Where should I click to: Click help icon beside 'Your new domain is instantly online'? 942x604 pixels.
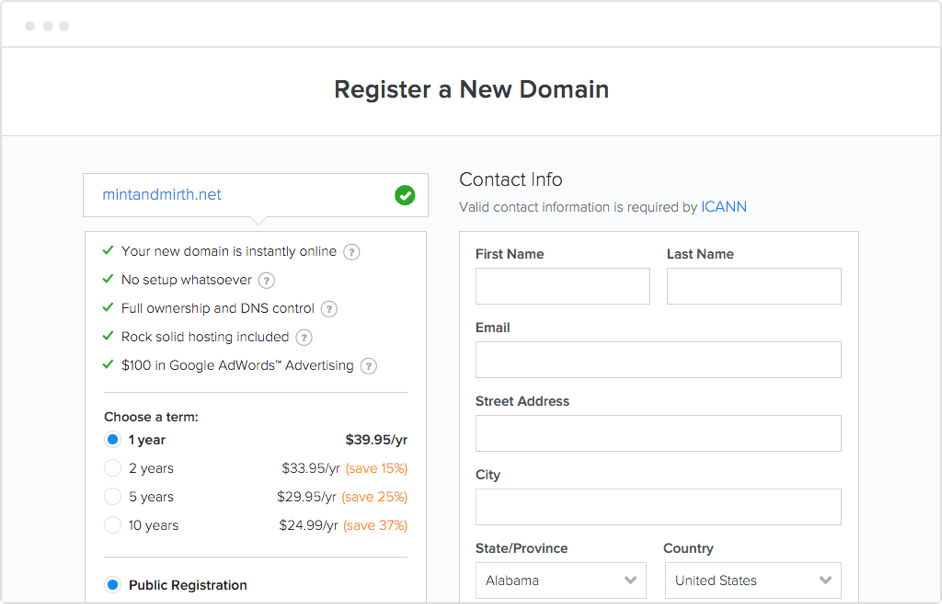[352, 252]
